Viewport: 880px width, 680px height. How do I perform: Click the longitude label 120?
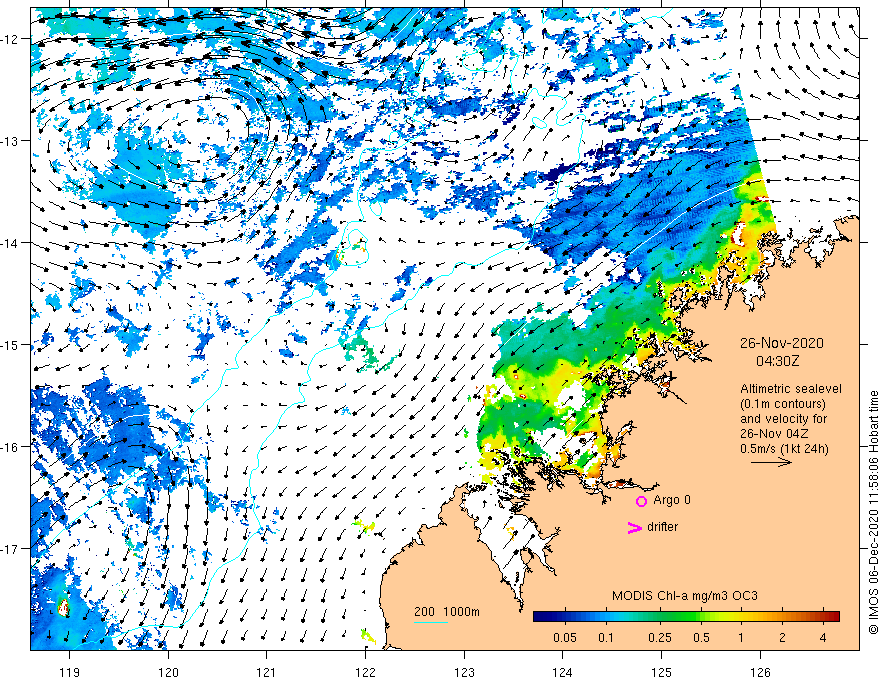coord(168,672)
